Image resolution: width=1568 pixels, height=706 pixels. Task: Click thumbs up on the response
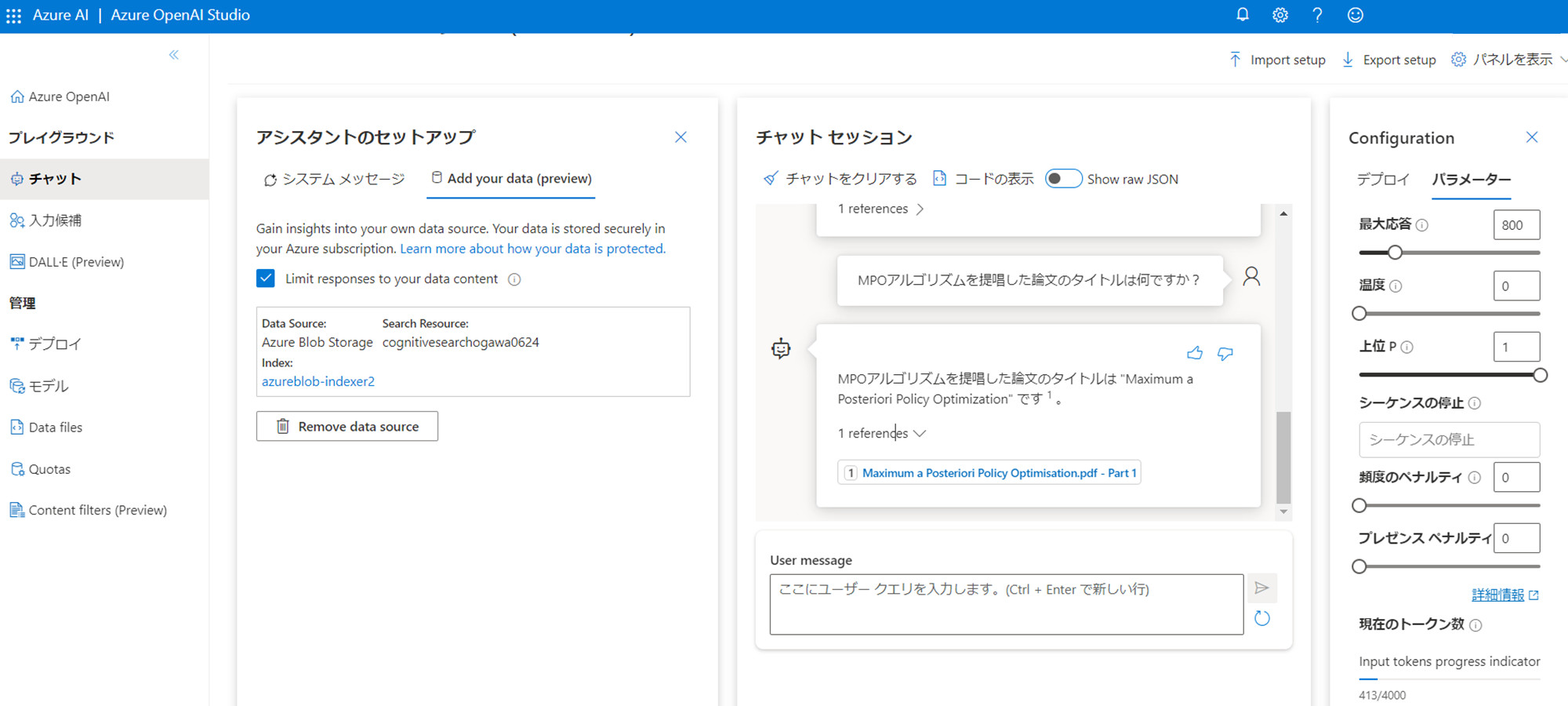1195,353
